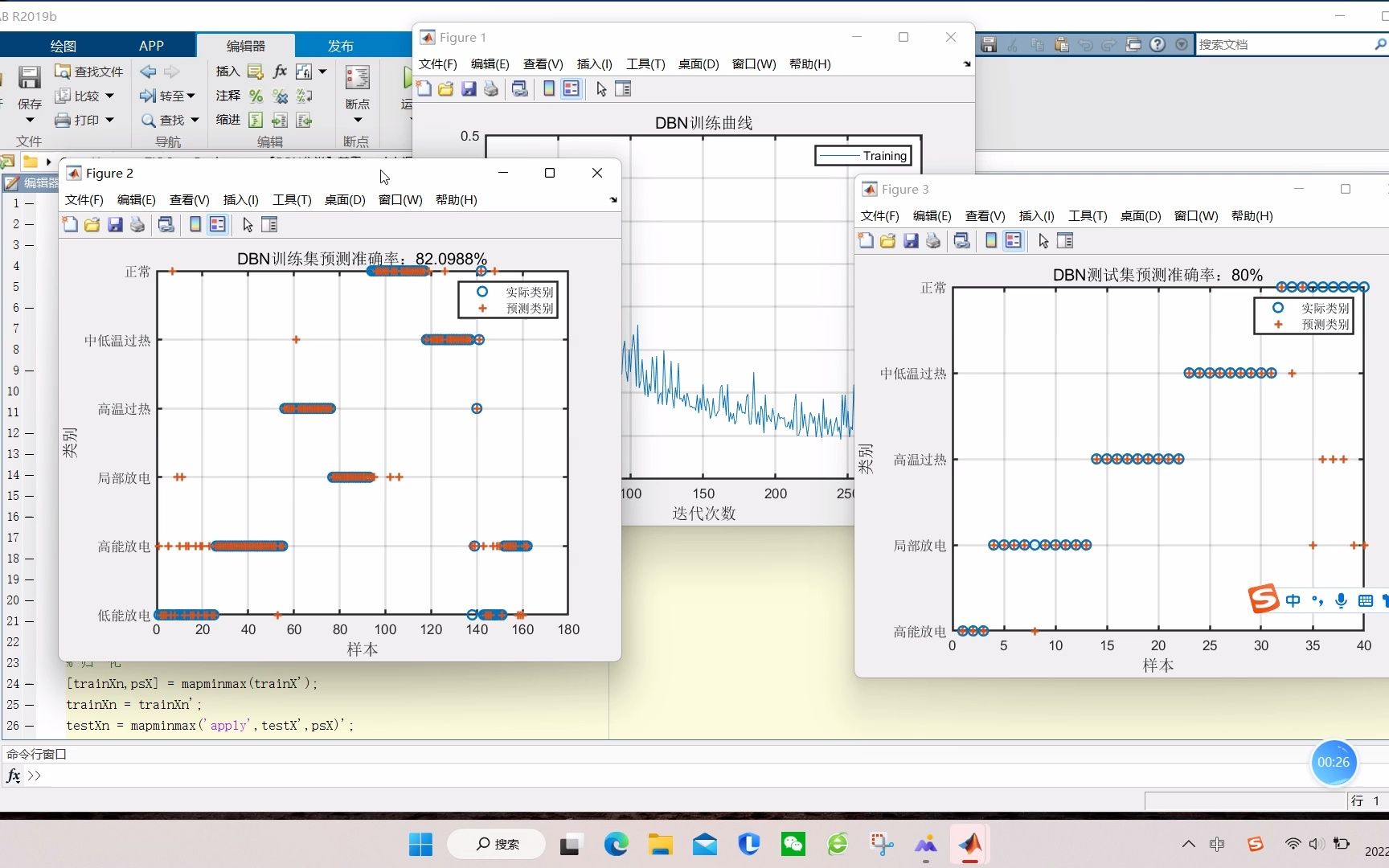This screenshot has height=868, width=1389.
Task: Save the figure in Figure 2 toolbar
Action: [115, 224]
